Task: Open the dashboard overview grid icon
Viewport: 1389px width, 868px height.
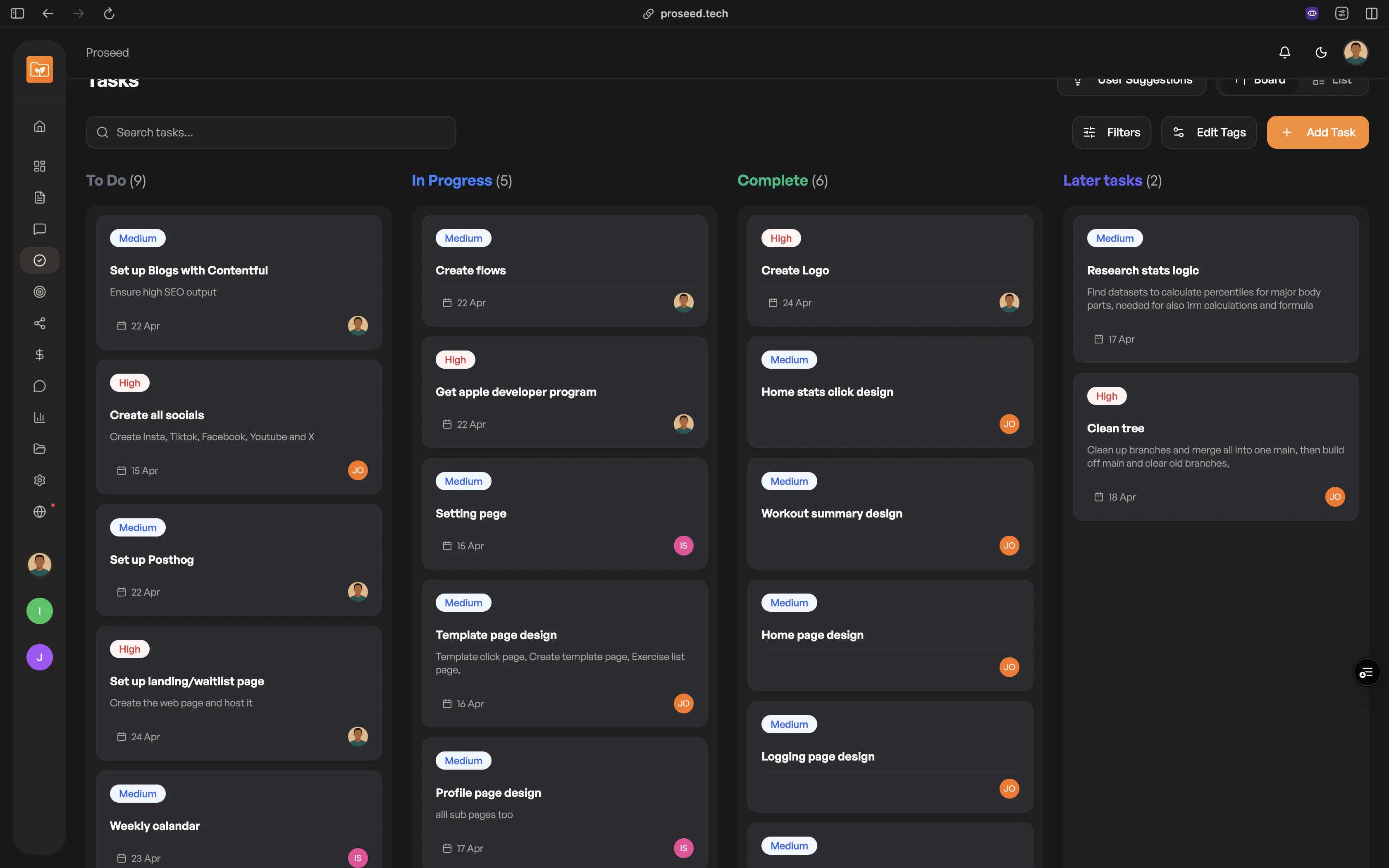Action: 39,166
